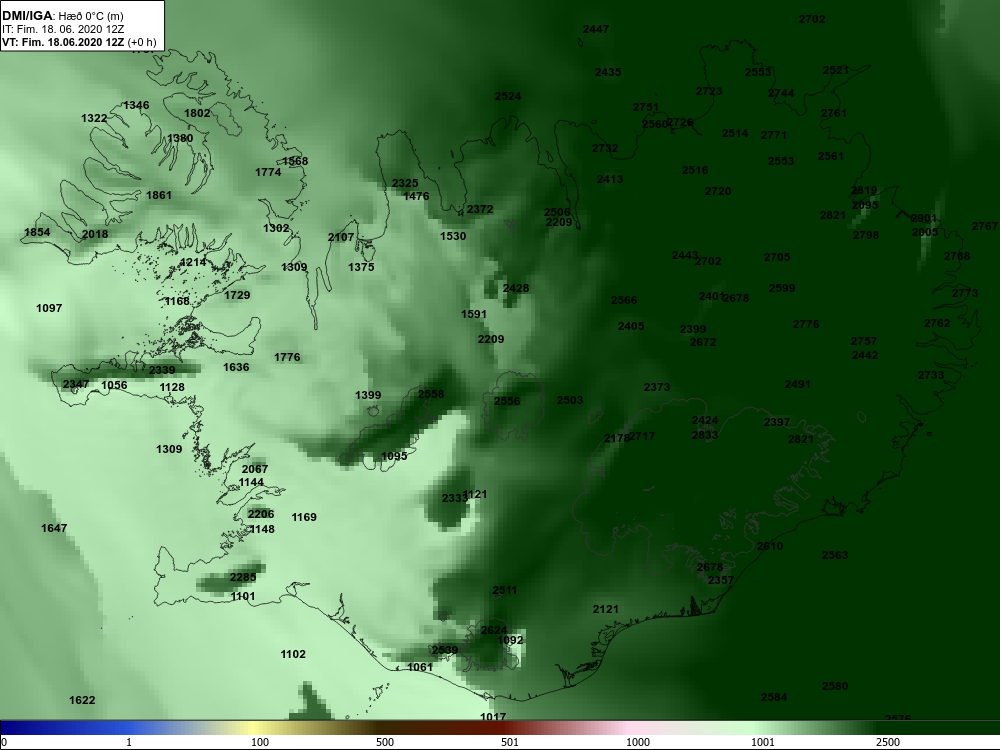Select the 2121 value in the south
1000x750 pixels.
pos(605,609)
